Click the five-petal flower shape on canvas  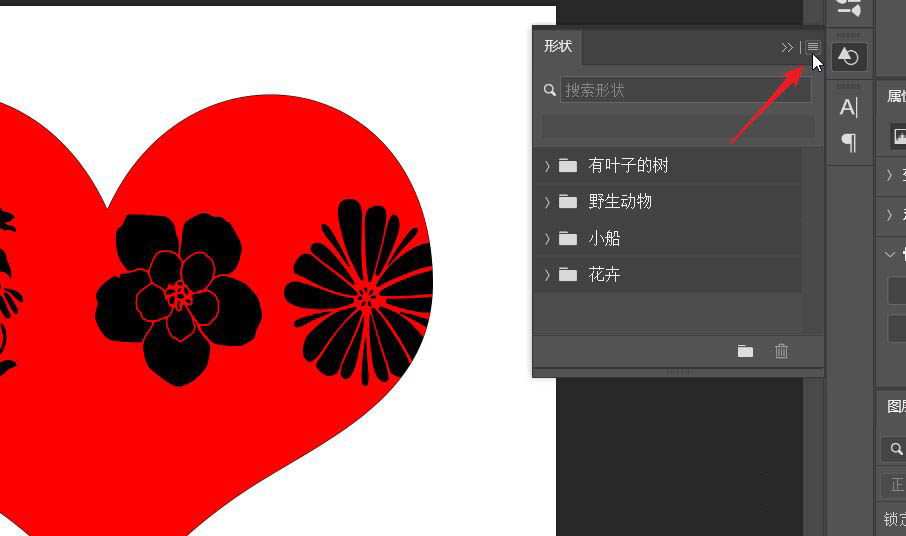(178, 298)
